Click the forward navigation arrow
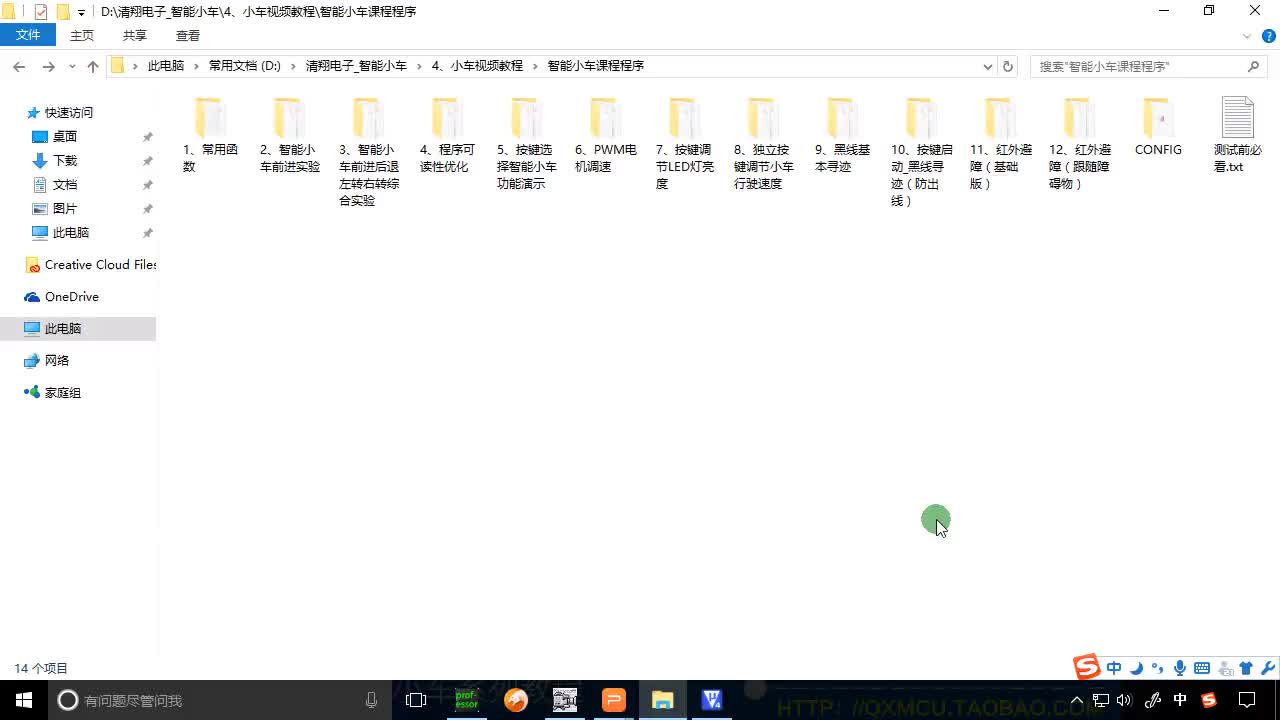 coord(48,66)
